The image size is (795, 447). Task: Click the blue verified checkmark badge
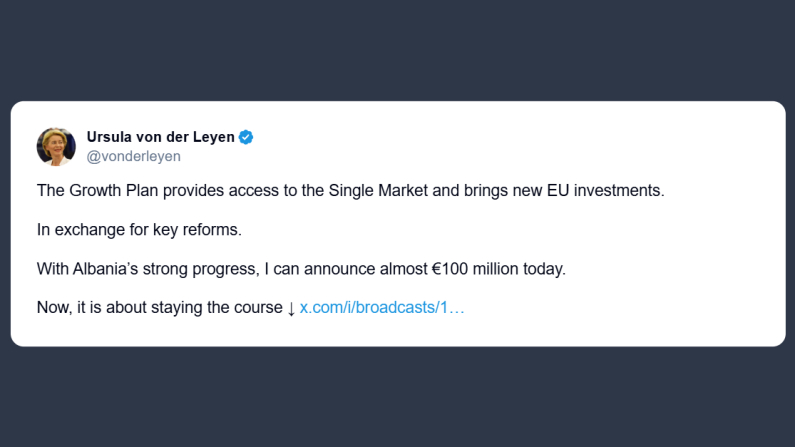pos(245,137)
